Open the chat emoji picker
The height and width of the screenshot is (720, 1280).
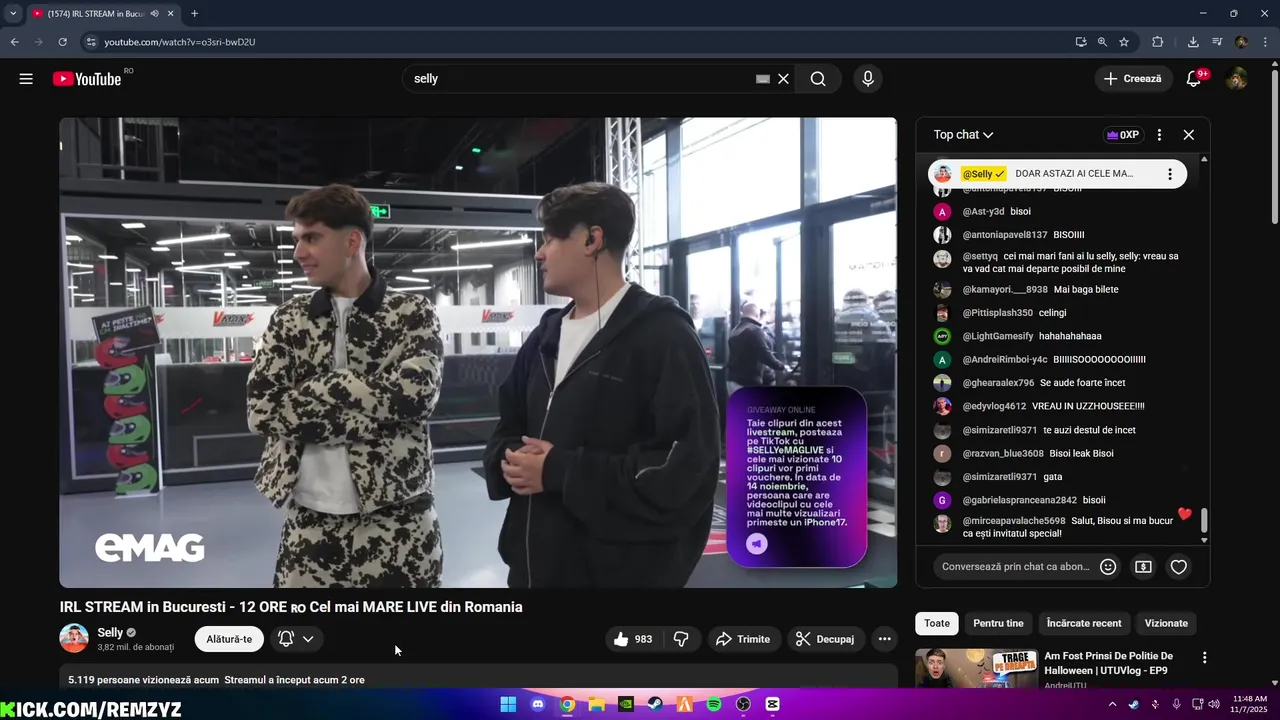point(1108,567)
